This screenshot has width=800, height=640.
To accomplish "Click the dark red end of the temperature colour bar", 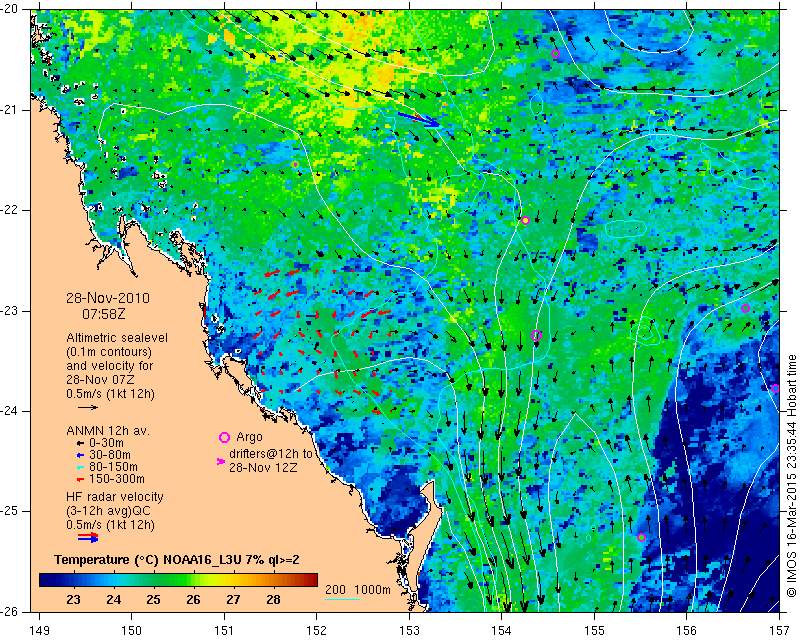I will (311, 580).
